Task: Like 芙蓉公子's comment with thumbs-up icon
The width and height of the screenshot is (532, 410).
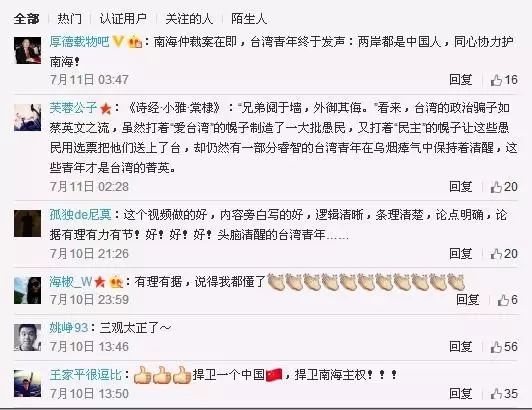Action: pos(496,187)
